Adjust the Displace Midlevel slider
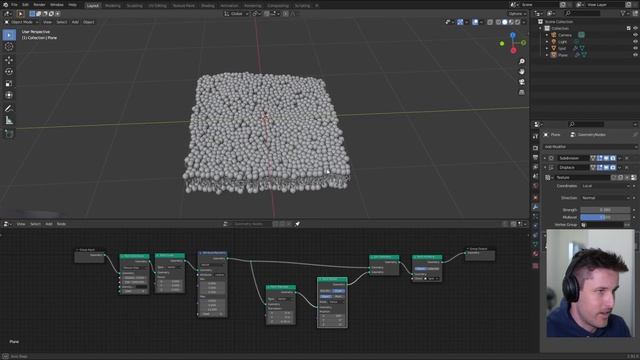640x360 pixels. 605,217
